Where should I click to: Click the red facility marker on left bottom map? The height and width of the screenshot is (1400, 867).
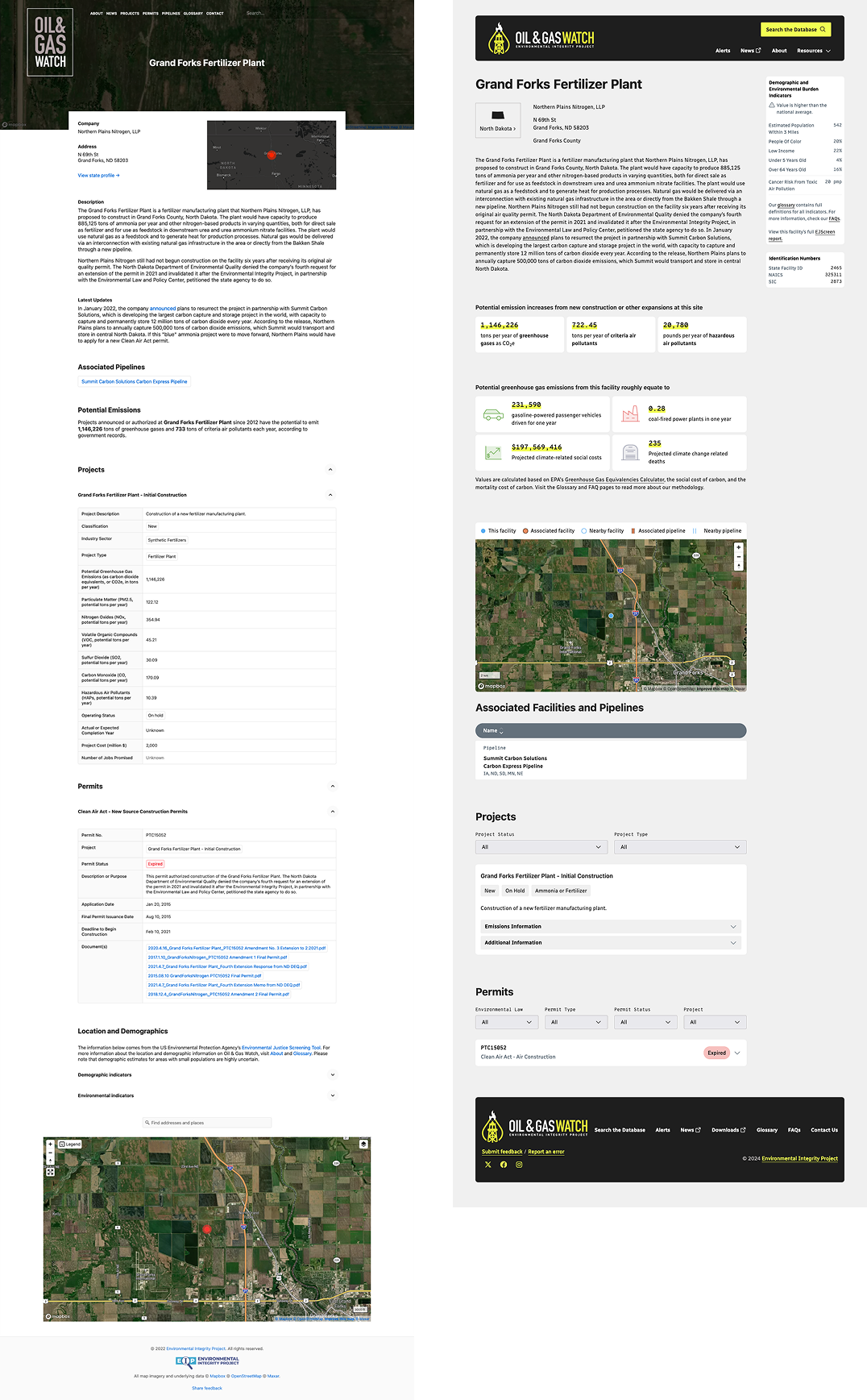point(206,1229)
